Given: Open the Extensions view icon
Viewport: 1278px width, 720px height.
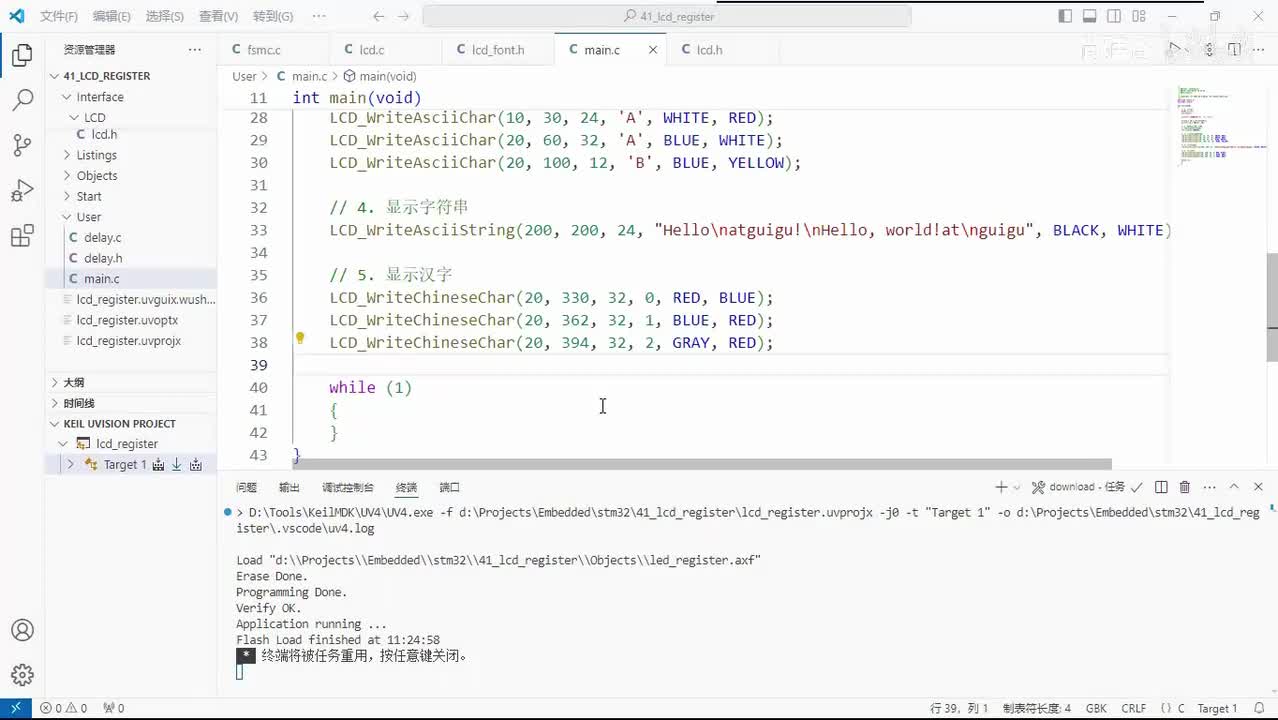Looking at the screenshot, I should 22,236.
